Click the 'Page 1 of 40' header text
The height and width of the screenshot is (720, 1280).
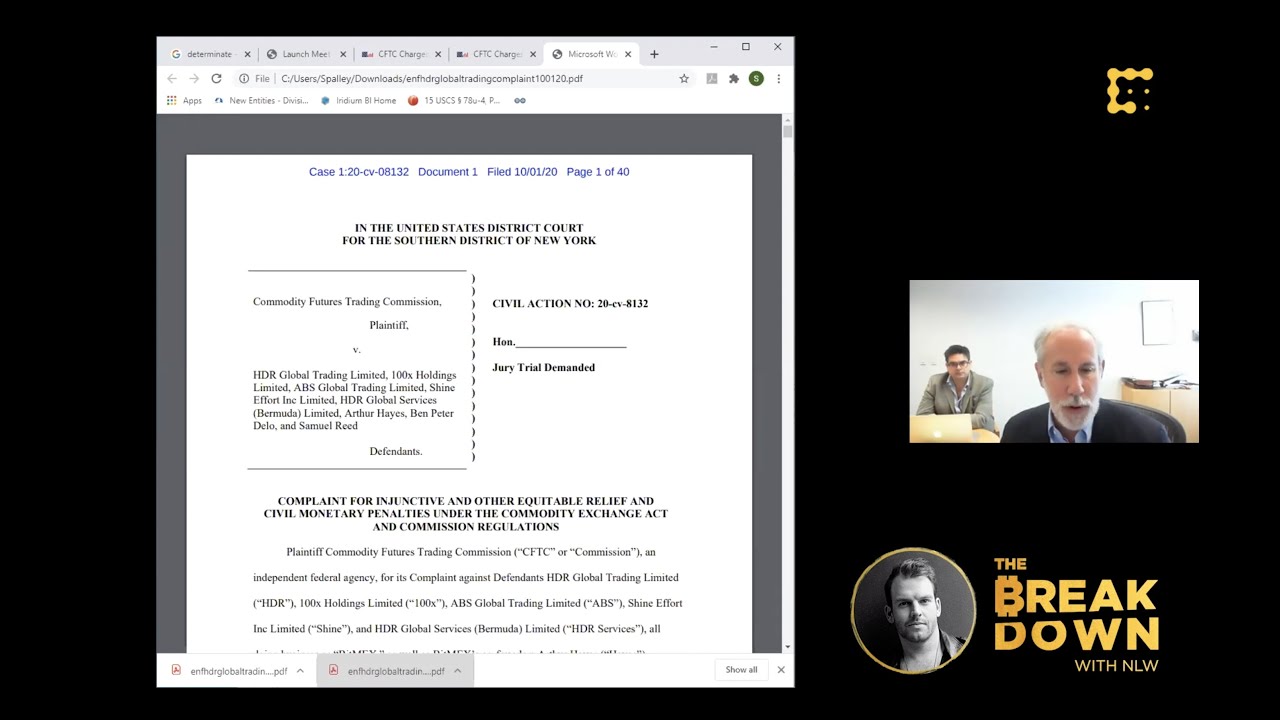[x=598, y=172]
